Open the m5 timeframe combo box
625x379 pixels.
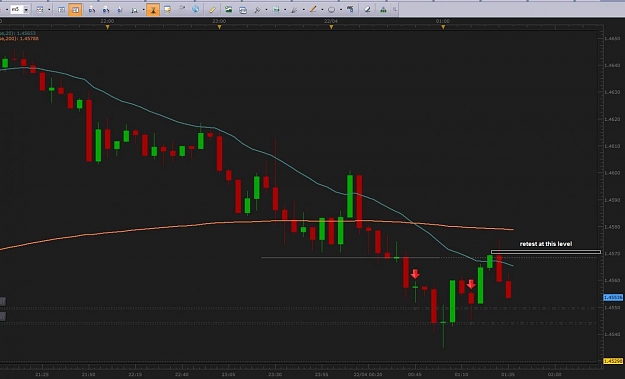click(x=20, y=10)
